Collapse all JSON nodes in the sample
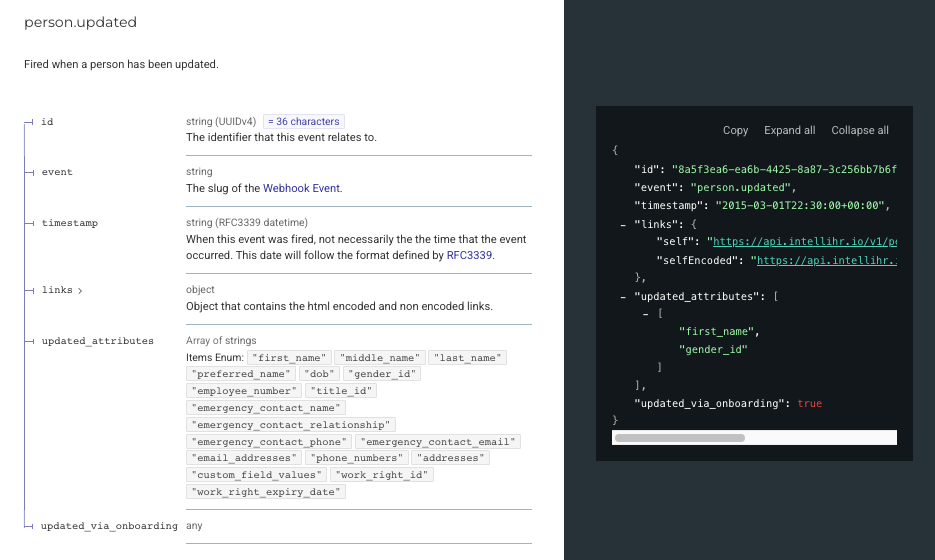 click(x=859, y=130)
